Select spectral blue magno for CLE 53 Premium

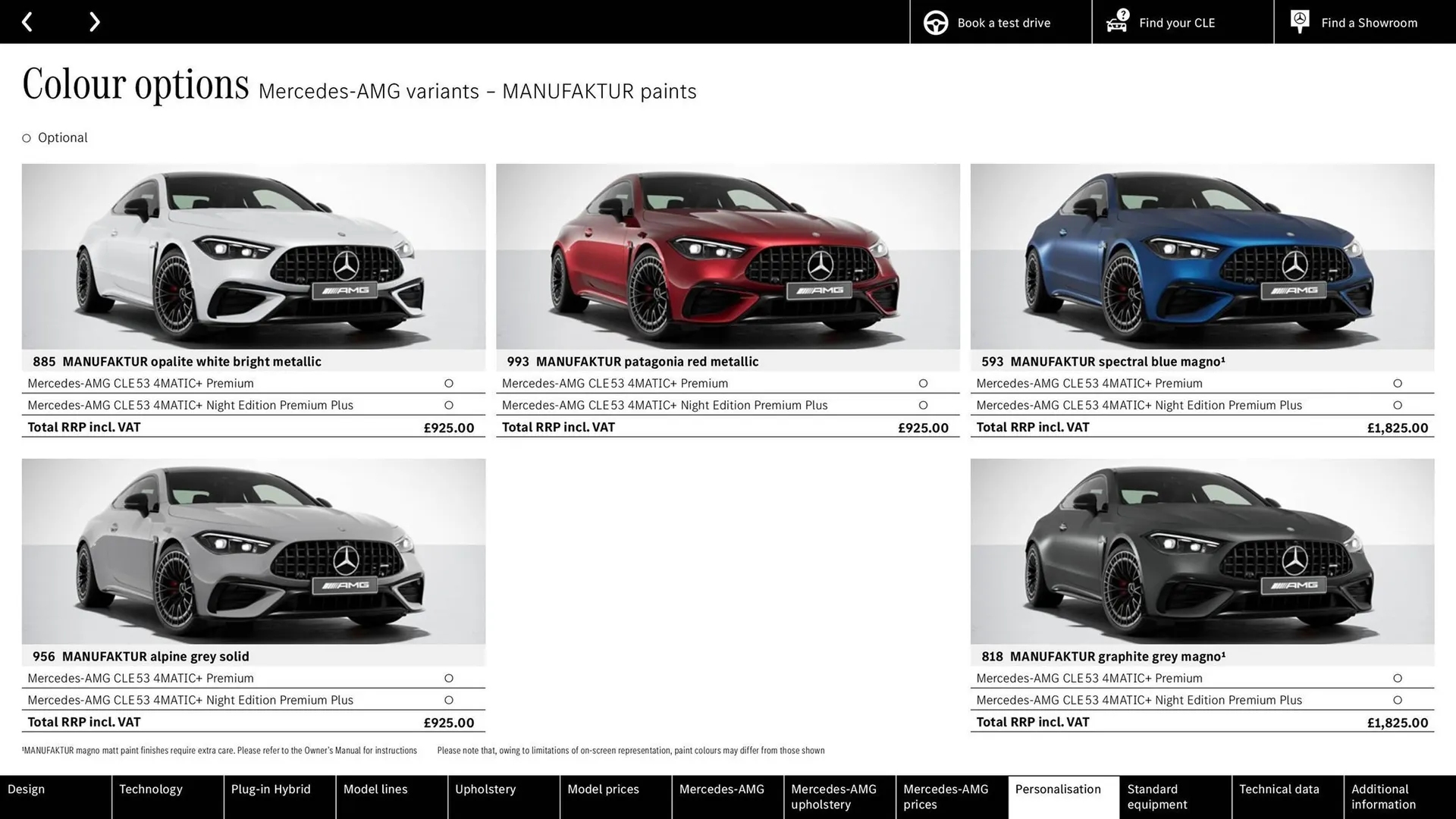click(x=1398, y=383)
